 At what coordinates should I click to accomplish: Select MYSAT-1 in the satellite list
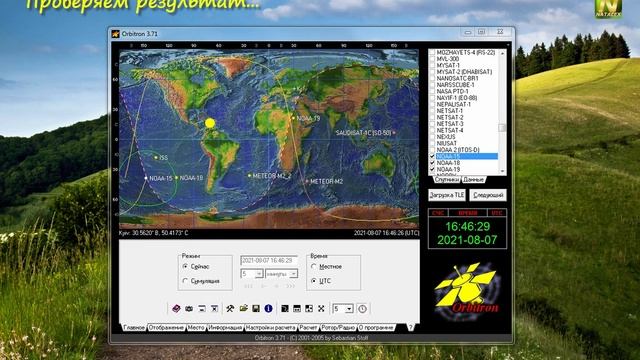pos(448,65)
